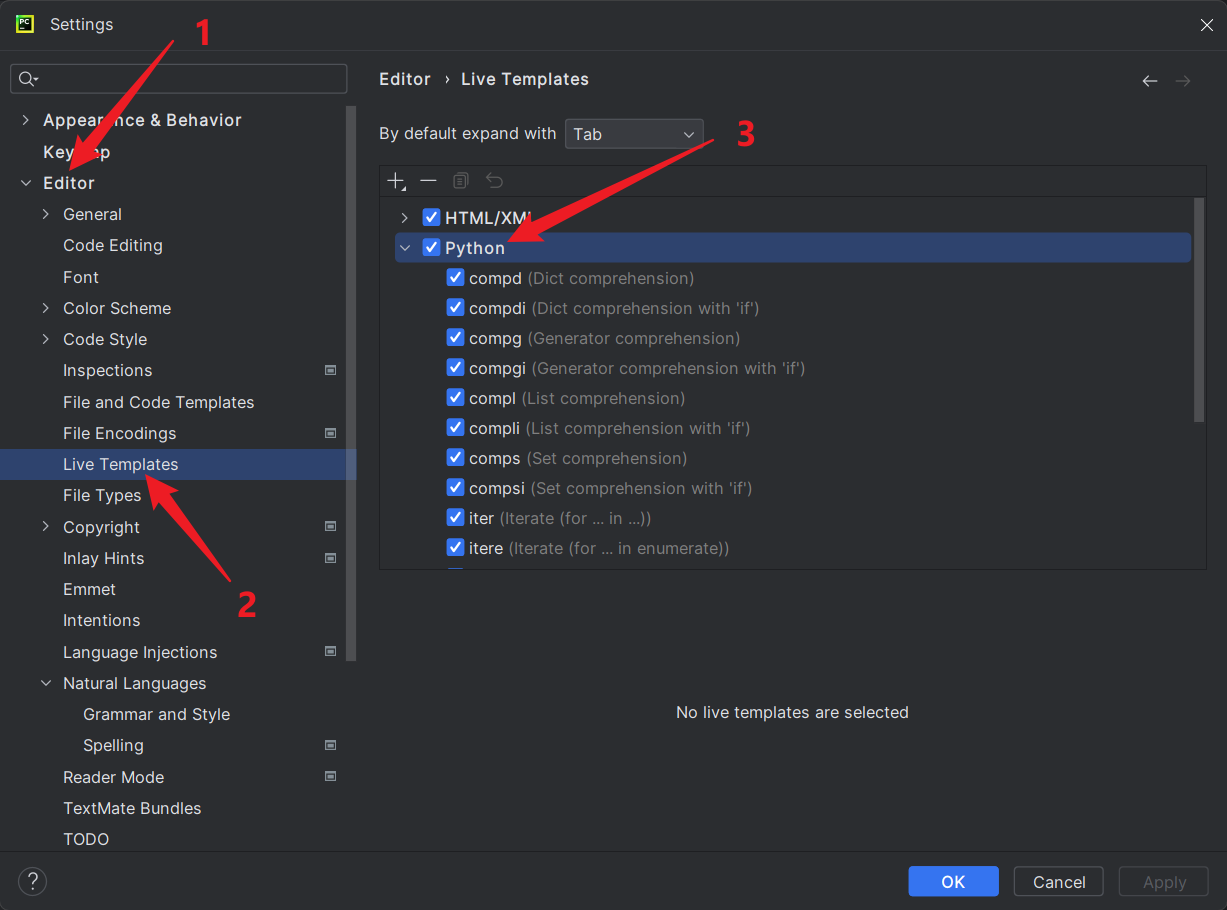Click the Restore defaults undo icon

(494, 181)
